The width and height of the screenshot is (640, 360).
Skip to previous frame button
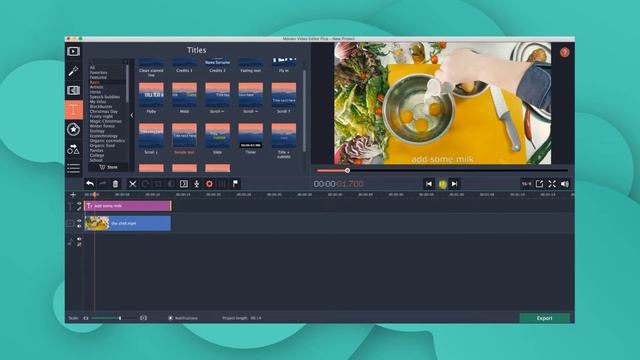[429, 184]
